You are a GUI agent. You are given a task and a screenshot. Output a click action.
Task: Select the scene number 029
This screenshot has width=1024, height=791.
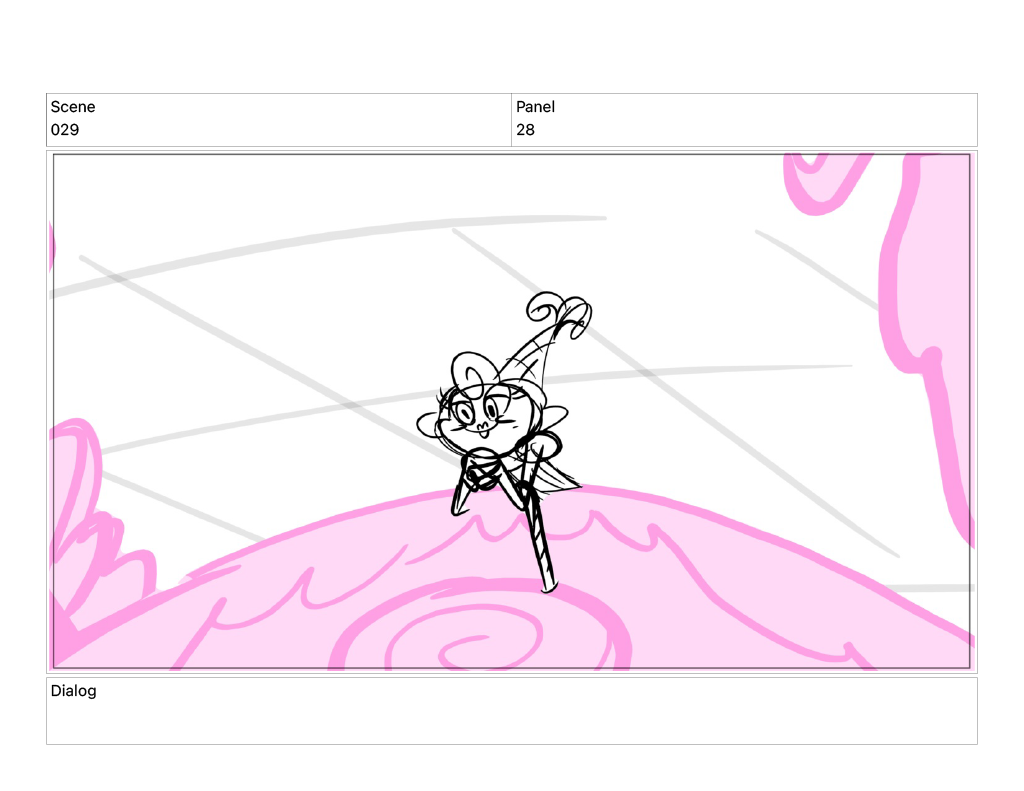(x=65, y=130)
